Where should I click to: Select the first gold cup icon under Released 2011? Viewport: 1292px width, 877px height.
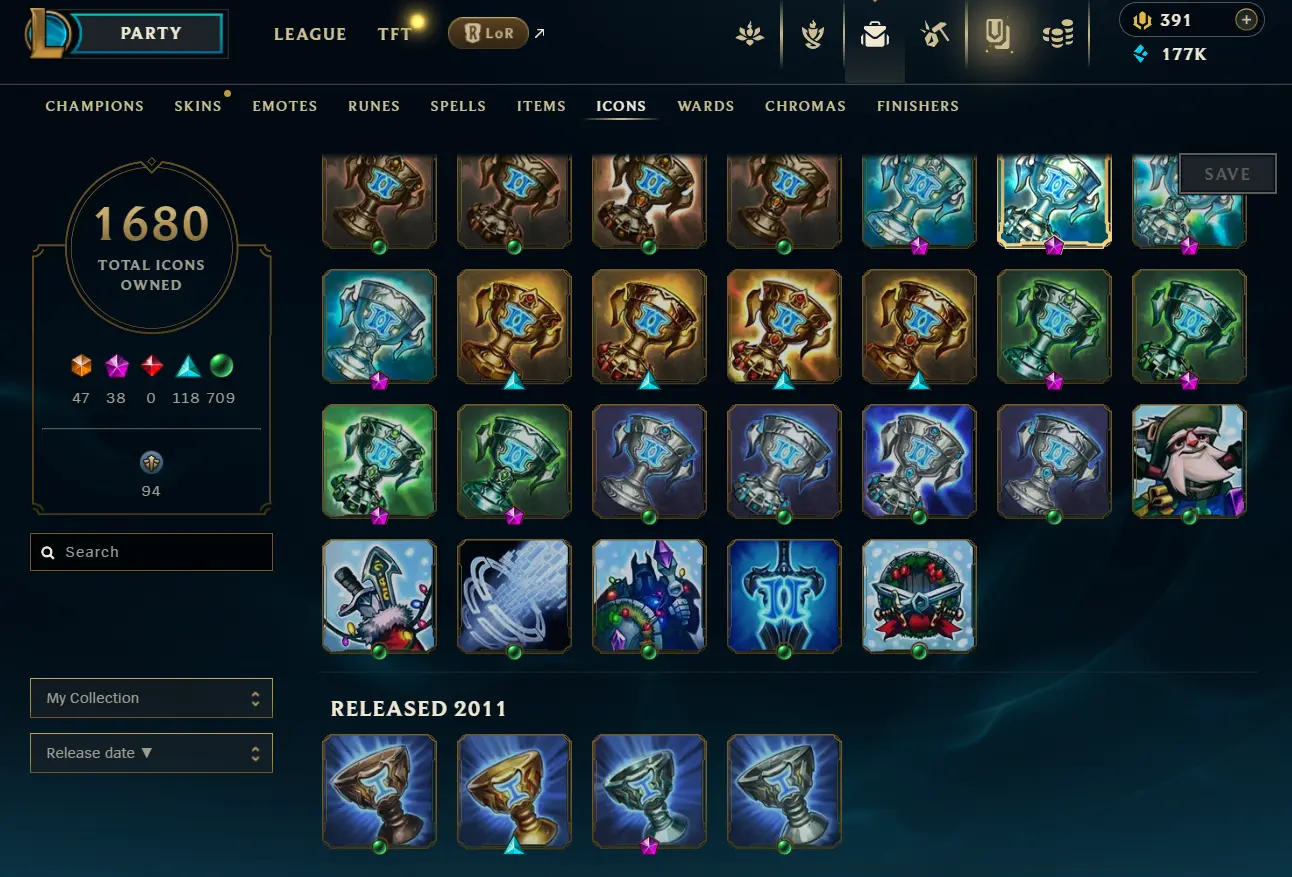tap(514, 792)
